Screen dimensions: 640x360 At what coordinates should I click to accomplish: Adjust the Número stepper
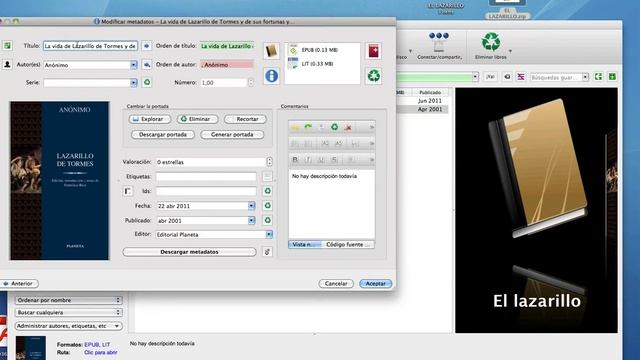tap(251, 82)
